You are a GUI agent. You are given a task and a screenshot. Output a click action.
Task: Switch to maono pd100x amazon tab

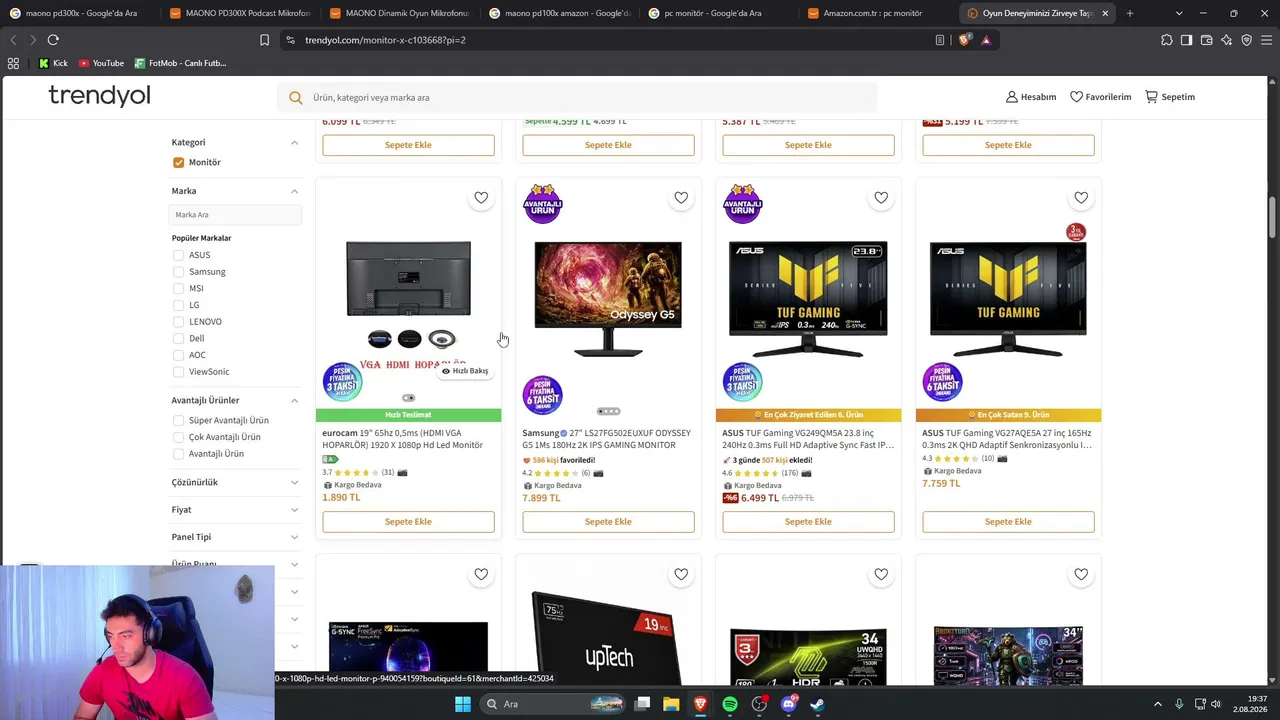pos(558,13)
